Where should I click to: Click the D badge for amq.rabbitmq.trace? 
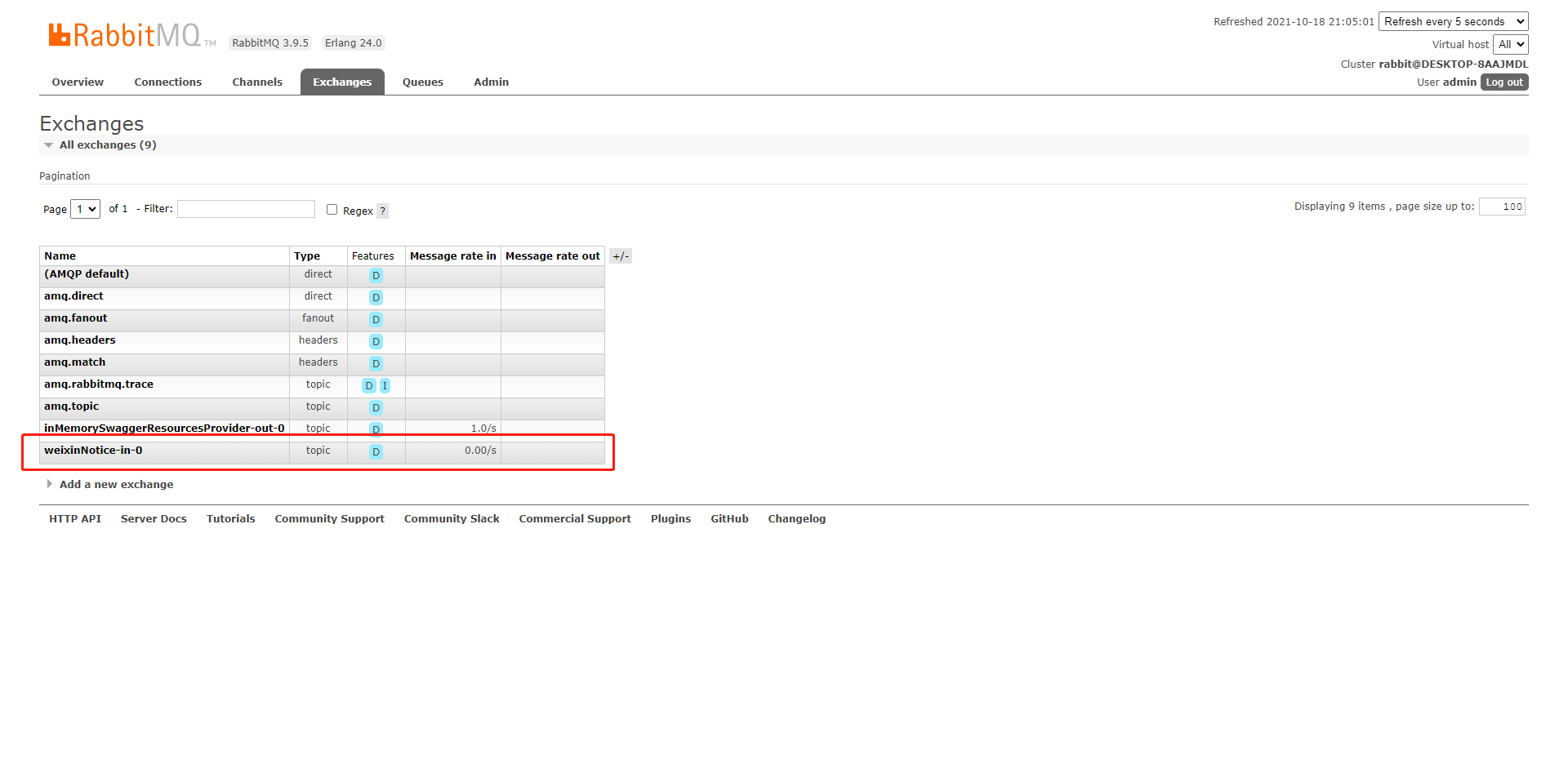click(x=369, y=386)
